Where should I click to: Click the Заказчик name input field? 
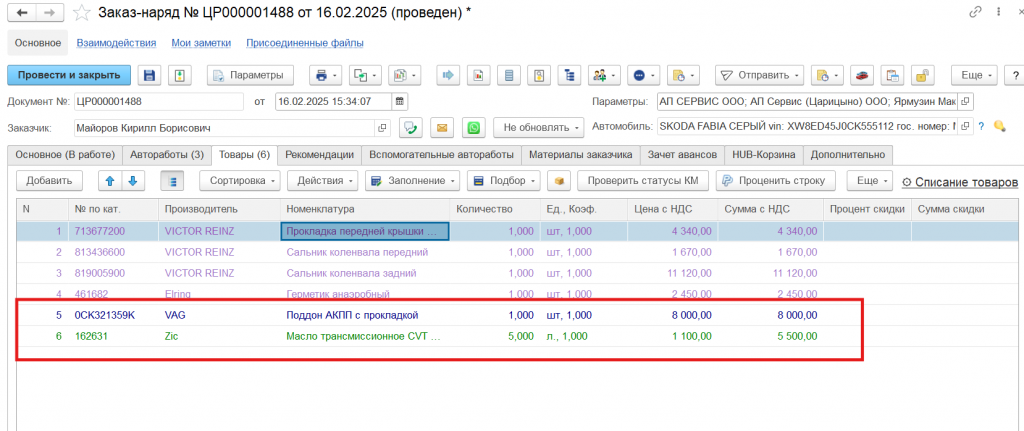pyautogui.click(x=223, y=128)
